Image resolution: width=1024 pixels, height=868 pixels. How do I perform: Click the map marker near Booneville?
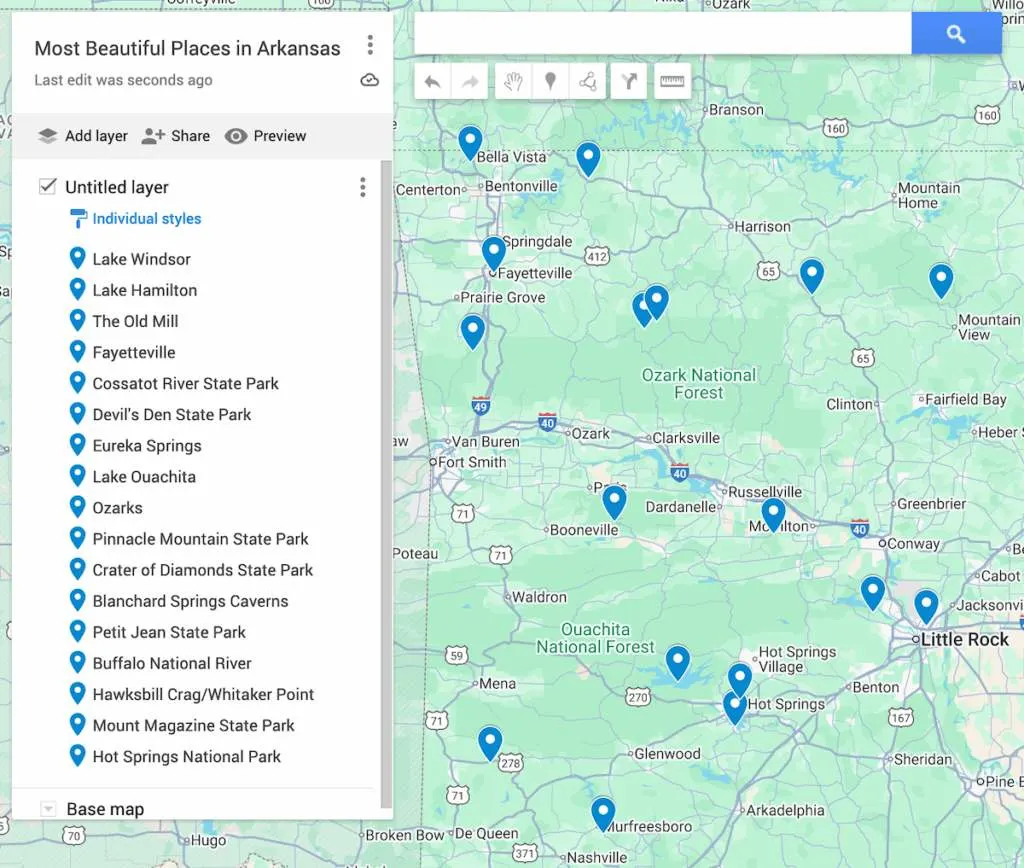pos(614,503)
